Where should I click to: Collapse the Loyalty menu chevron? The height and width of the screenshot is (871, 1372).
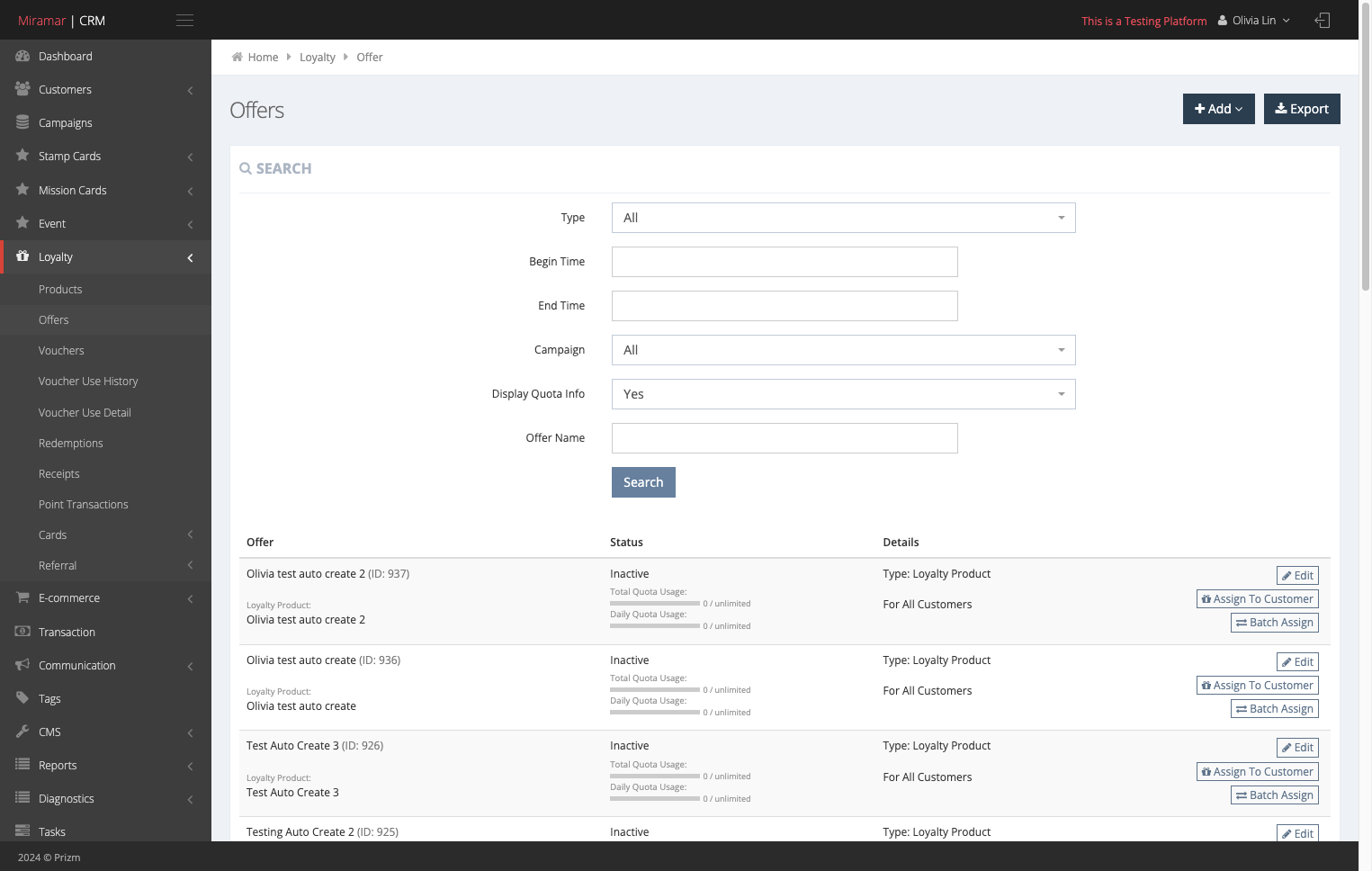click(190, 257)
